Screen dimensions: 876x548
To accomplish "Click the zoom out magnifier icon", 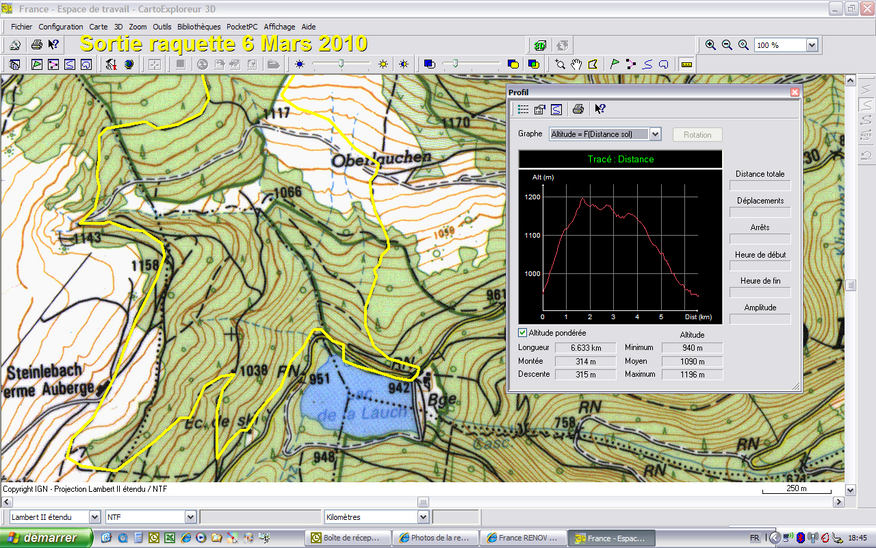I will coord(727,45).
